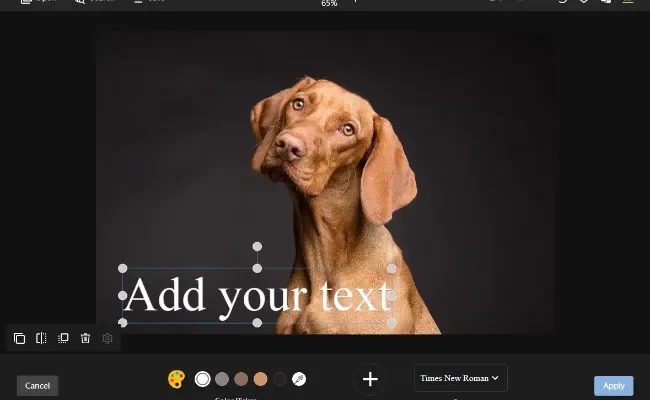Select the light tan orange swatch
Viewport: 650px width, 400px height.
pyautogui.click(x=260, y=379)
